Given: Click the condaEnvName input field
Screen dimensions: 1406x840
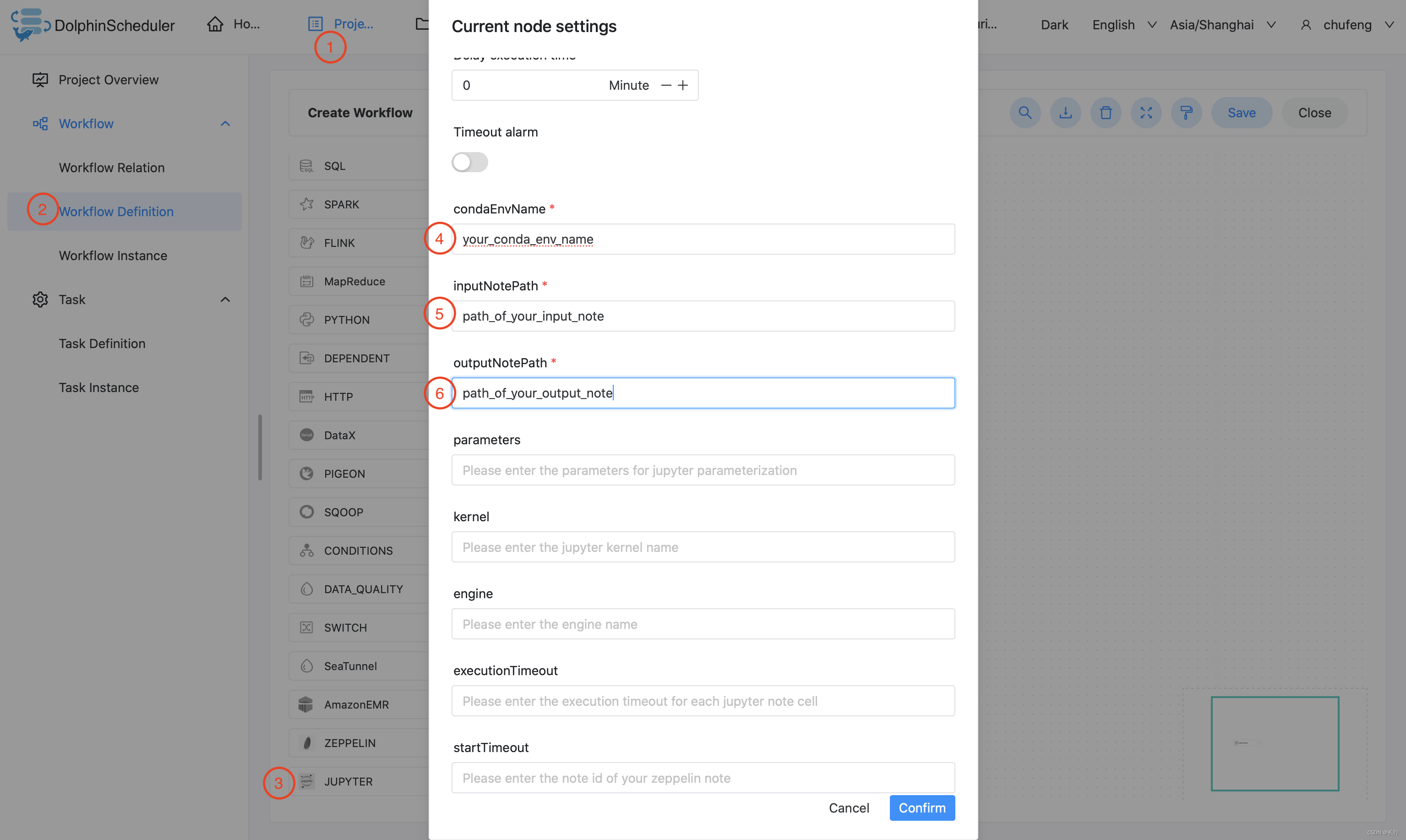Looking at the screenshot, I should coord(703,238).
